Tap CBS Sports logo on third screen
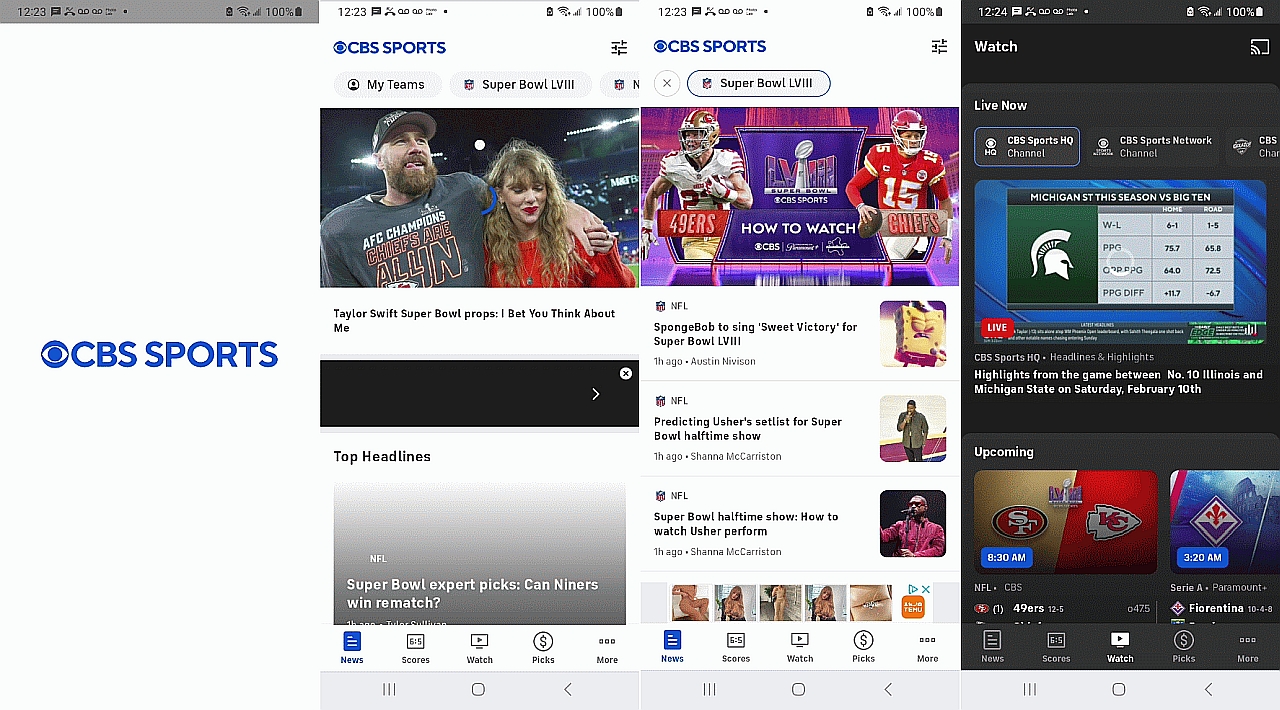This screenshot has width=1280, height=710. point(710,46)
